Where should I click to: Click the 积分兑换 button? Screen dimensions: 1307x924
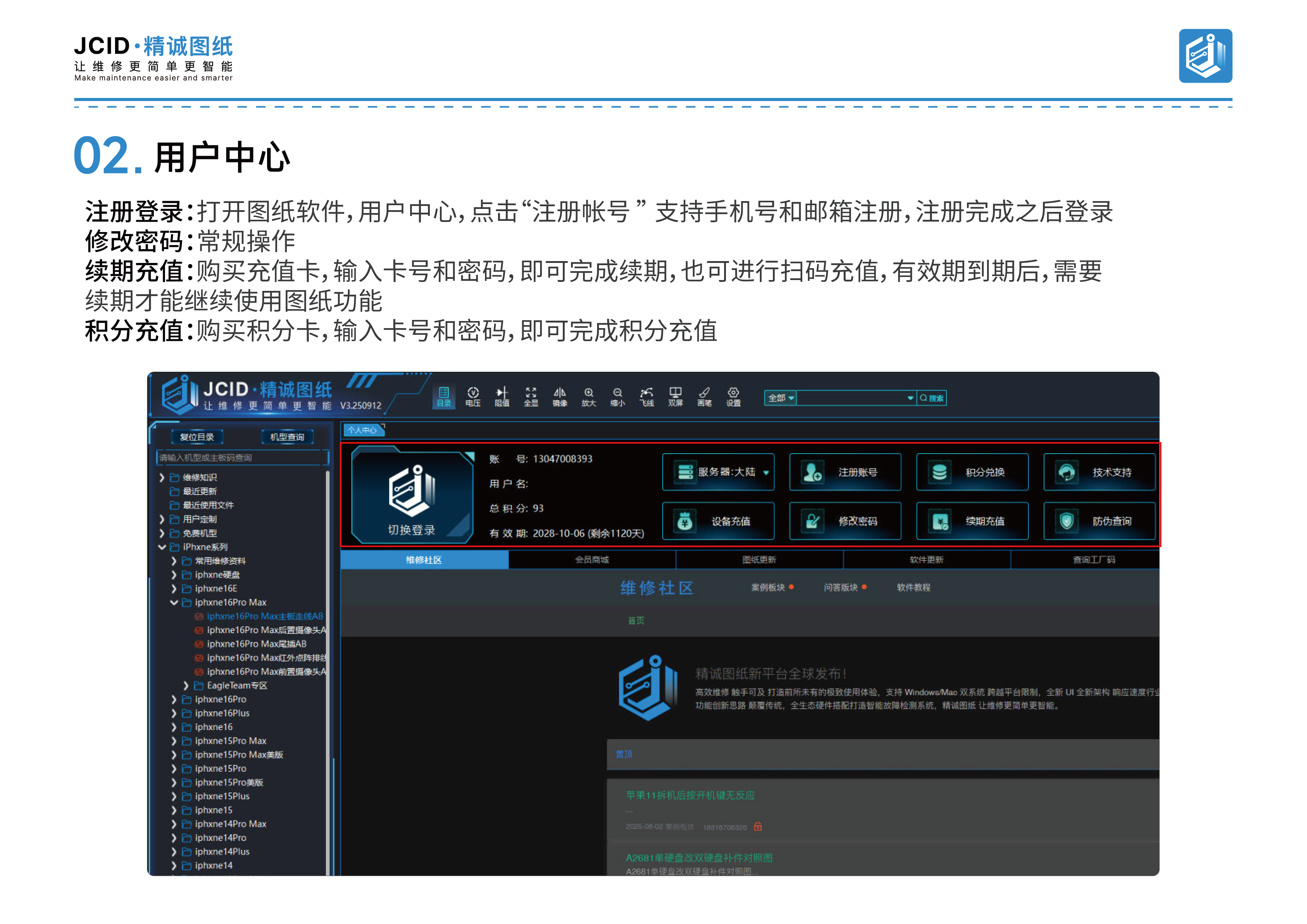972,472
